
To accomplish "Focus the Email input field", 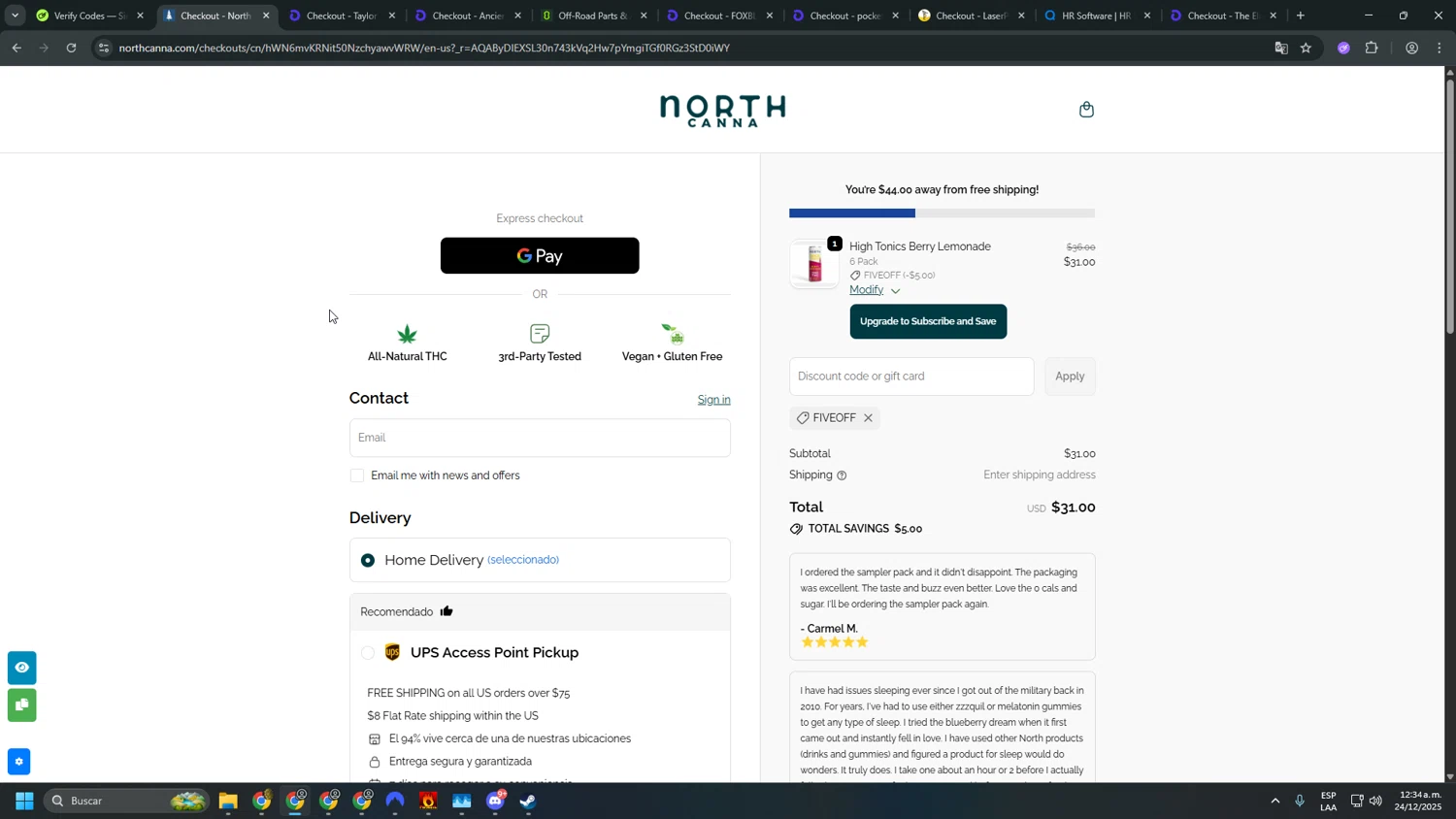I will click(540, 438).
